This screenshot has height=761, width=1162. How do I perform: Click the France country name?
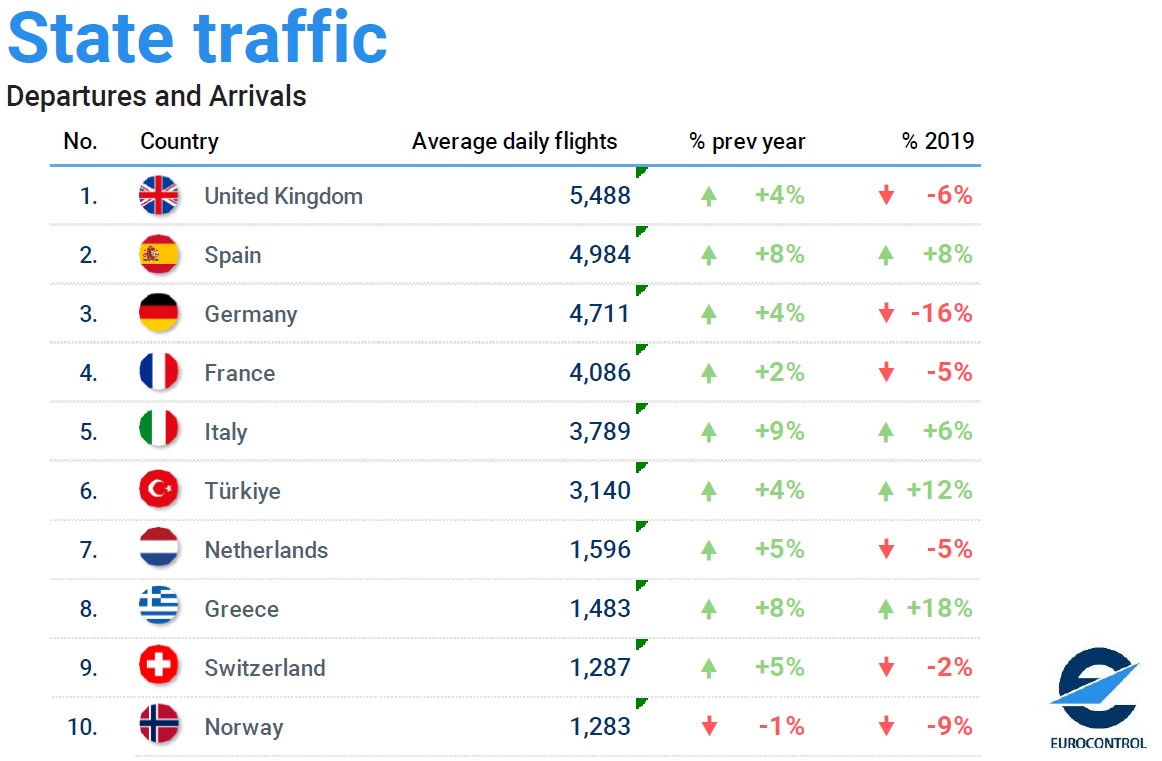click(239, 373)
